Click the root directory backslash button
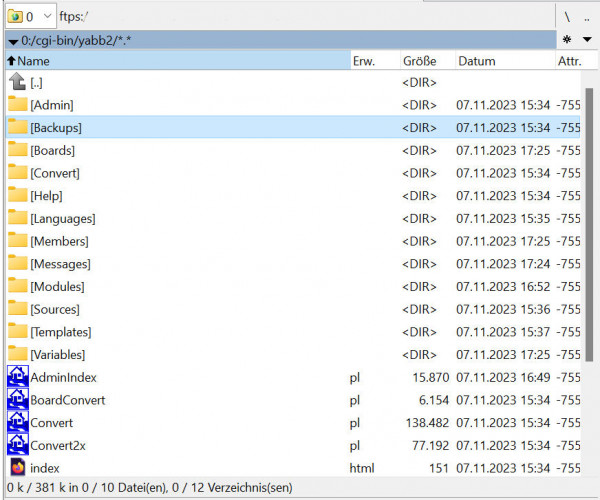Screen dimensions: 600x500 click(x=567, y=17)
